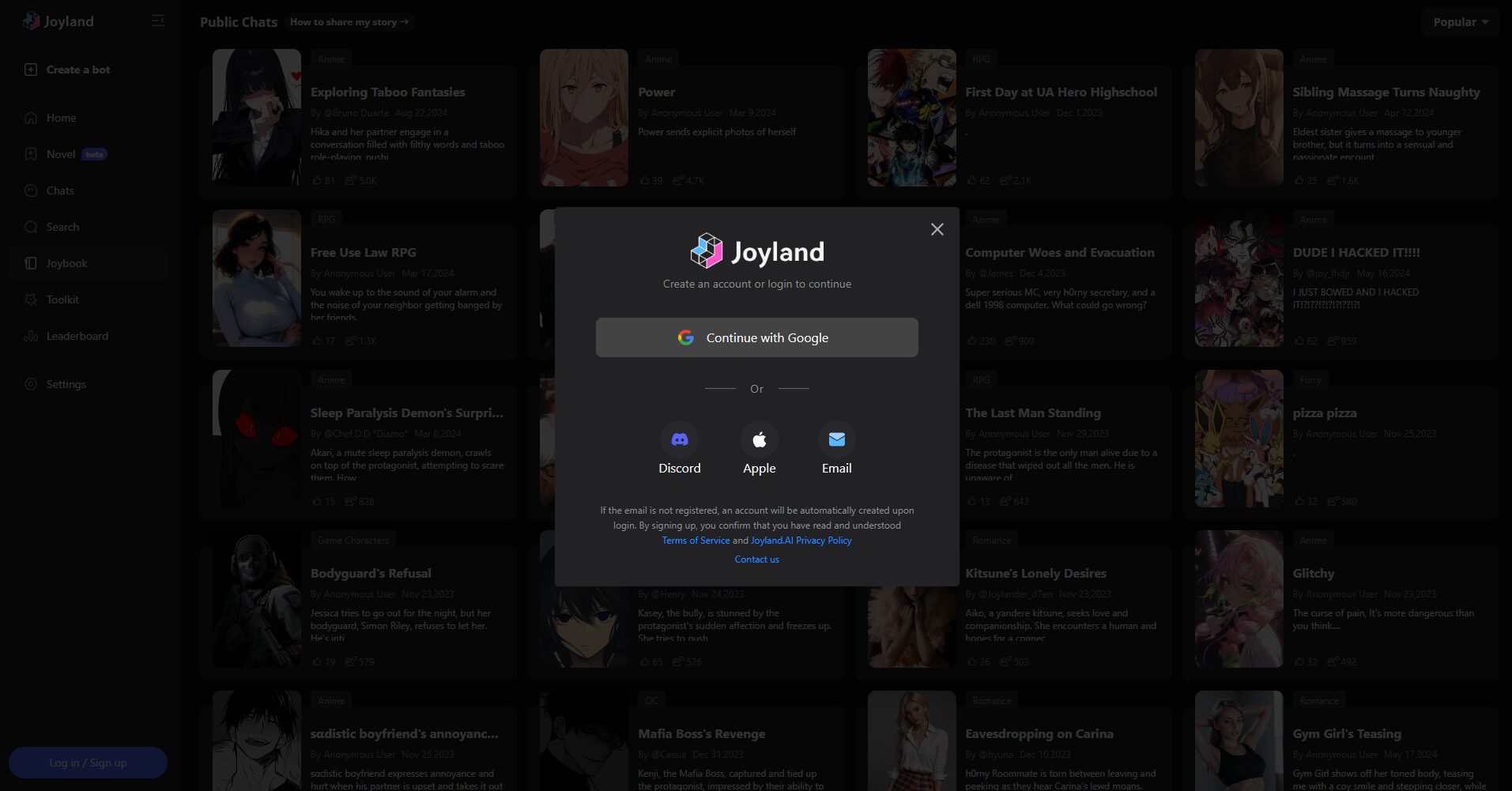The width and height of the screenshot is (1512, 791).
Task: Open Joybook via its sidebar icon
Action: [x=30, y=262]
